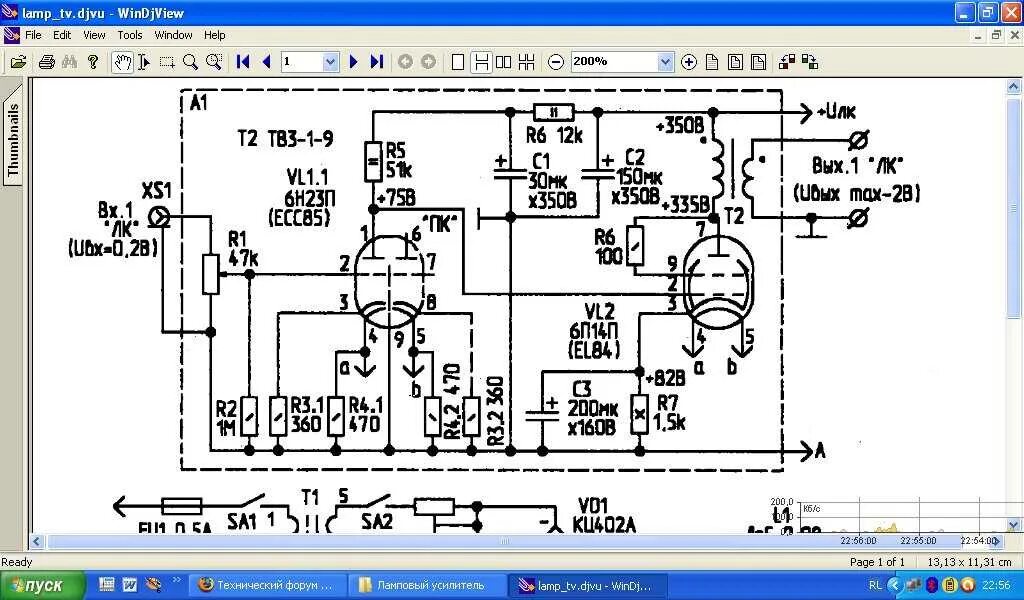Go to the first page
Image resolution: width=1024 pixels, height=600 pixels.
(243, 62)
